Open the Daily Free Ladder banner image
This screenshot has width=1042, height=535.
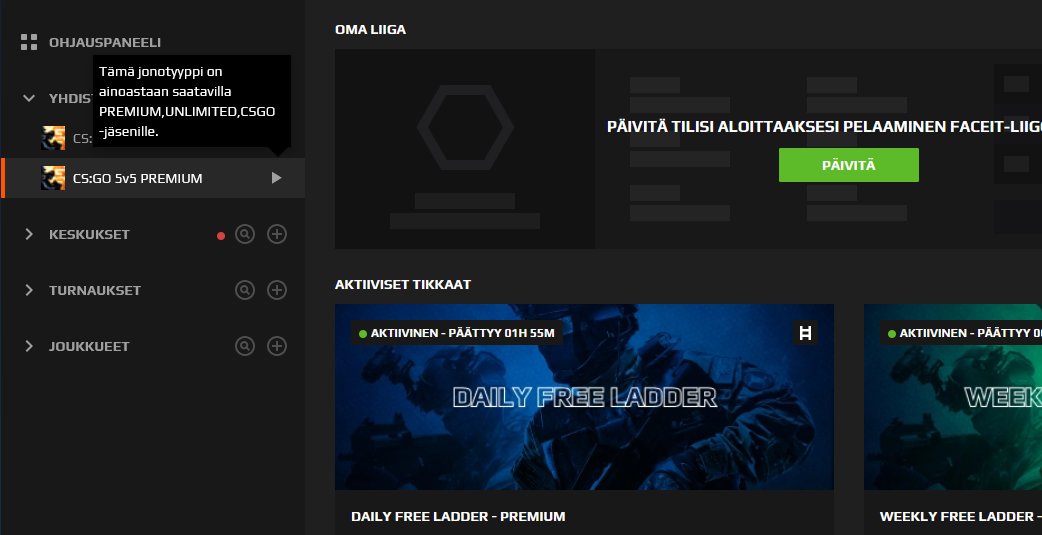(584, 397)
